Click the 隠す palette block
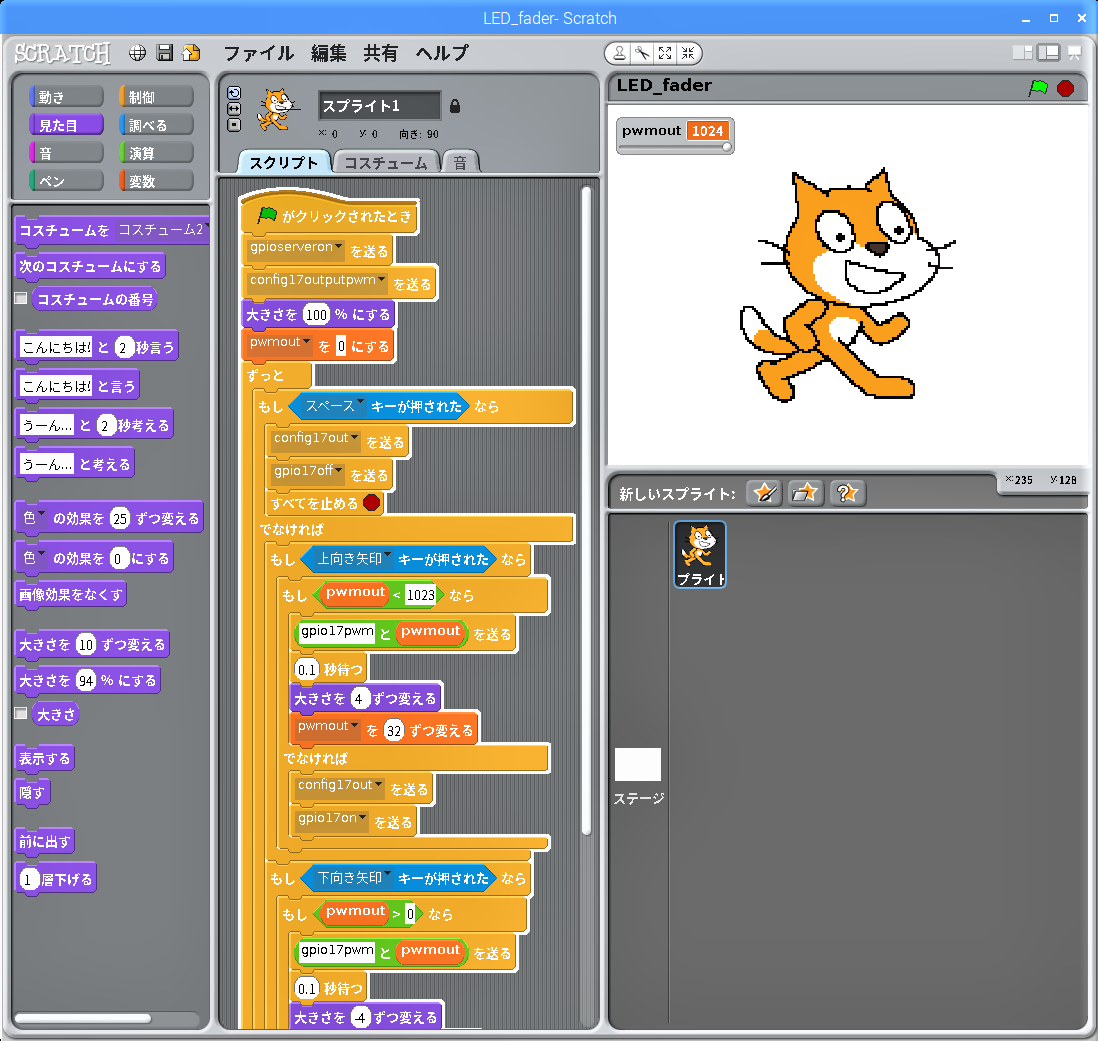Screen dimensions: 1098x1041 (32, 793)
